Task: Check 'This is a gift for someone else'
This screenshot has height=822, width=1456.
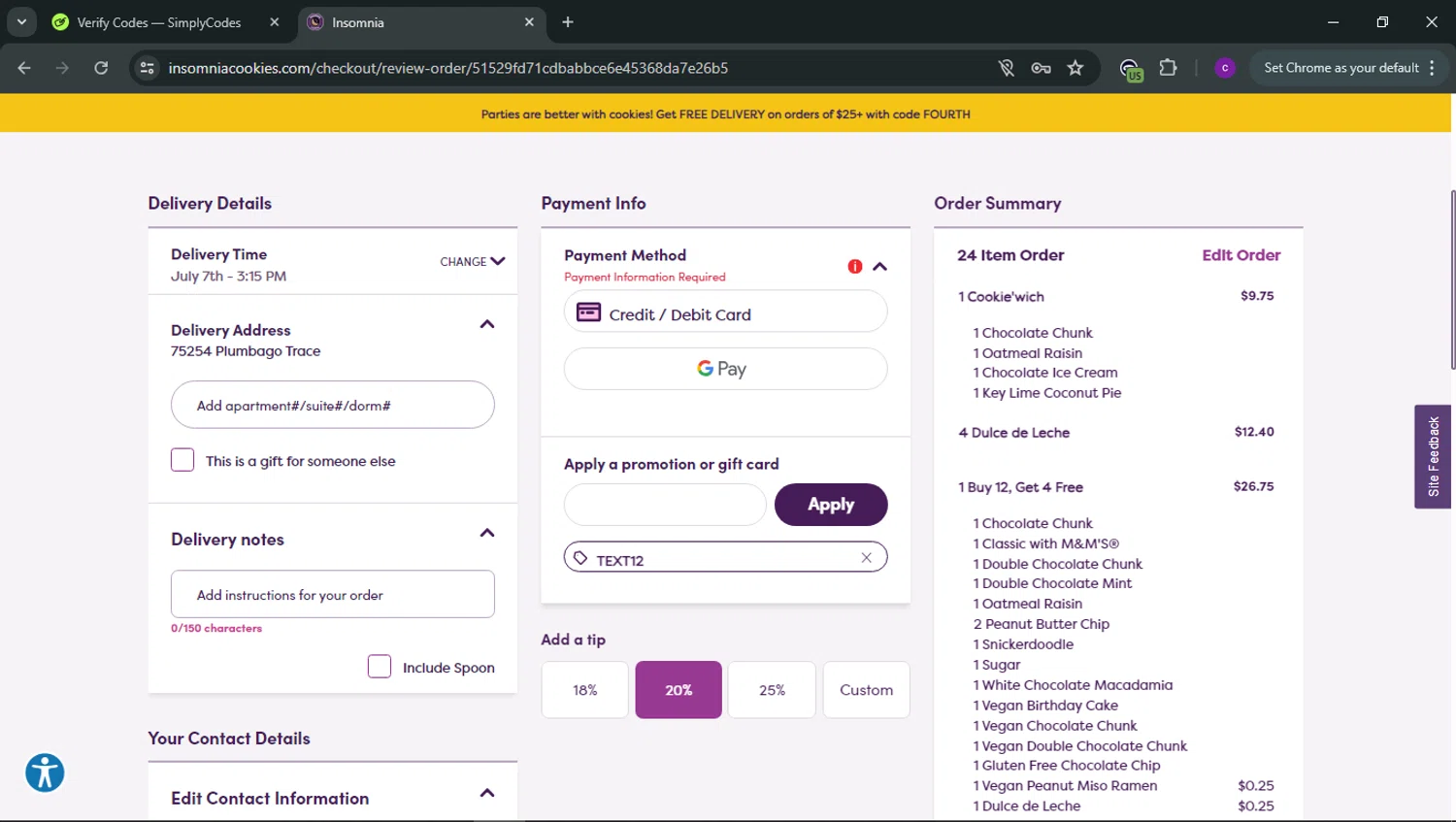Action: [x=182, y=460]
